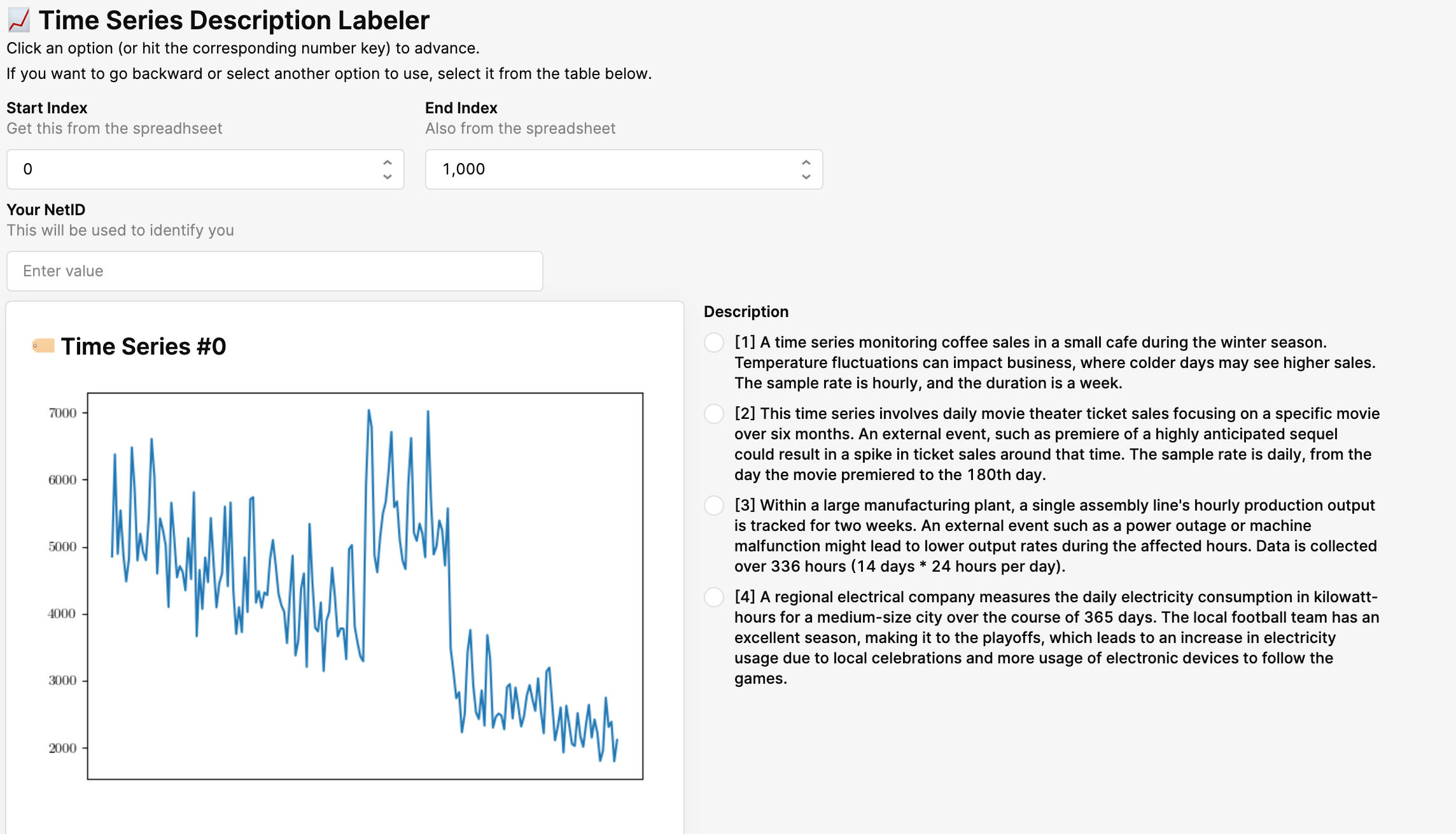Screen dimensions: 1456x834
Task: Click inside the Start Index number field
Action: (191, 169)
